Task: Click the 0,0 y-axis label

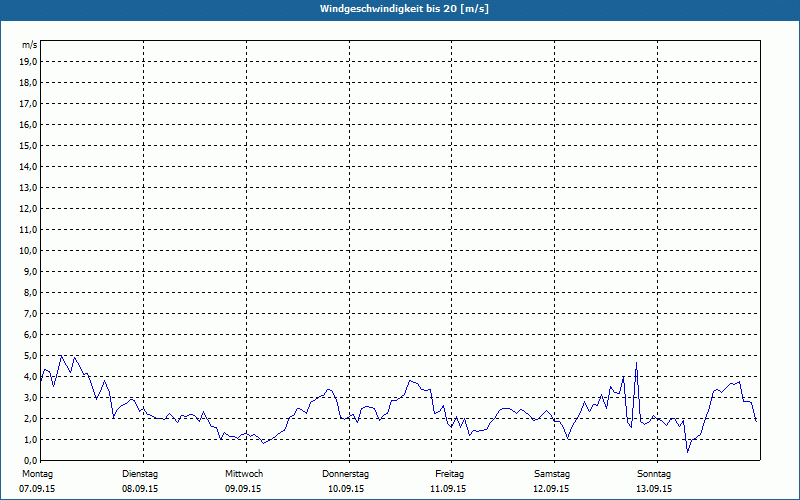Action: pos(31,460)
